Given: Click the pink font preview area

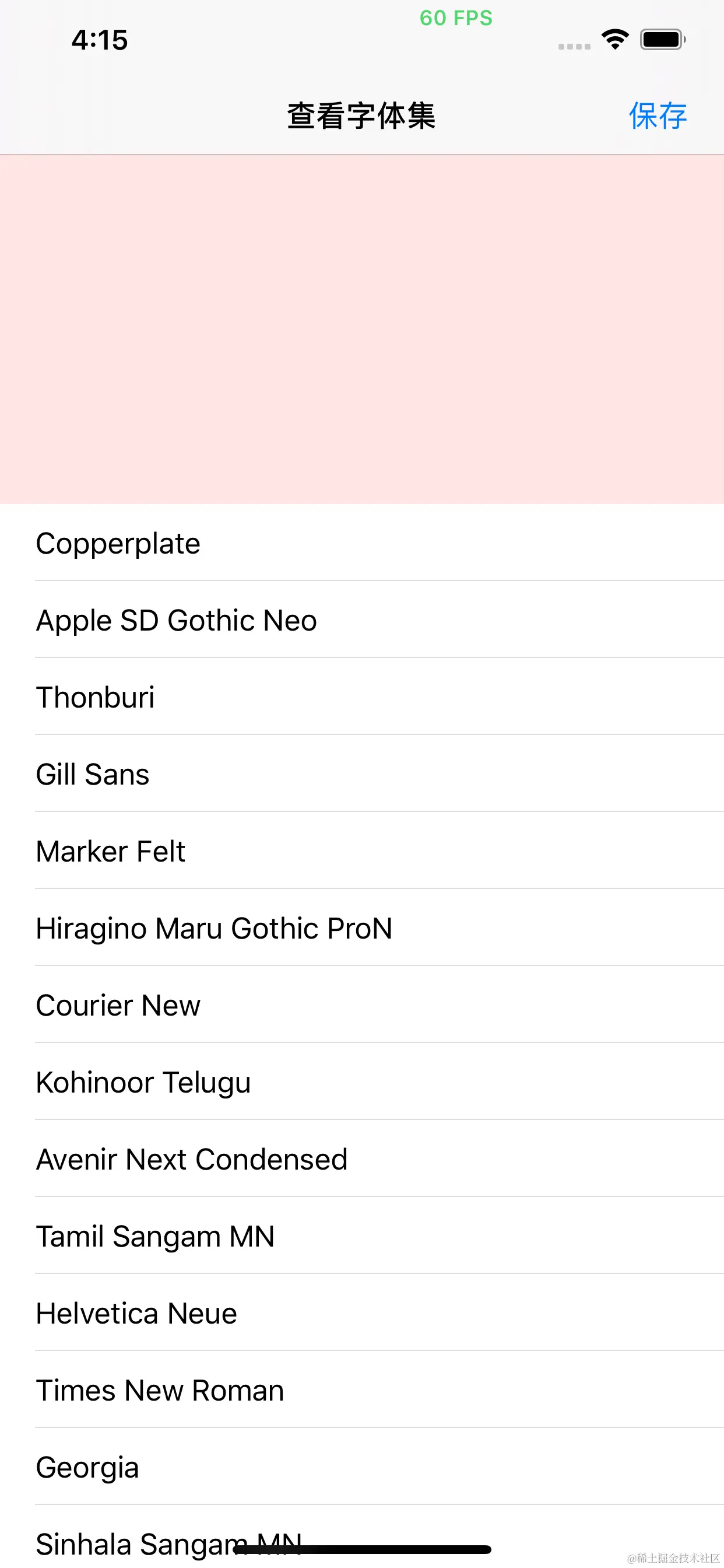Looking at the screenshot, I should (x=362, y=328).
